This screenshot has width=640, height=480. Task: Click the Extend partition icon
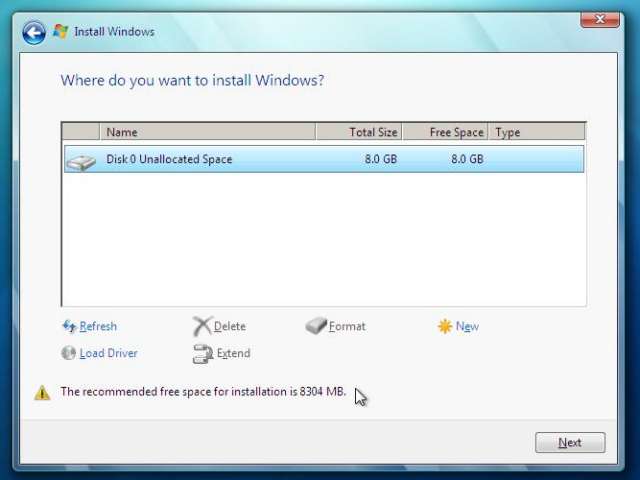(x=202, y=353)
